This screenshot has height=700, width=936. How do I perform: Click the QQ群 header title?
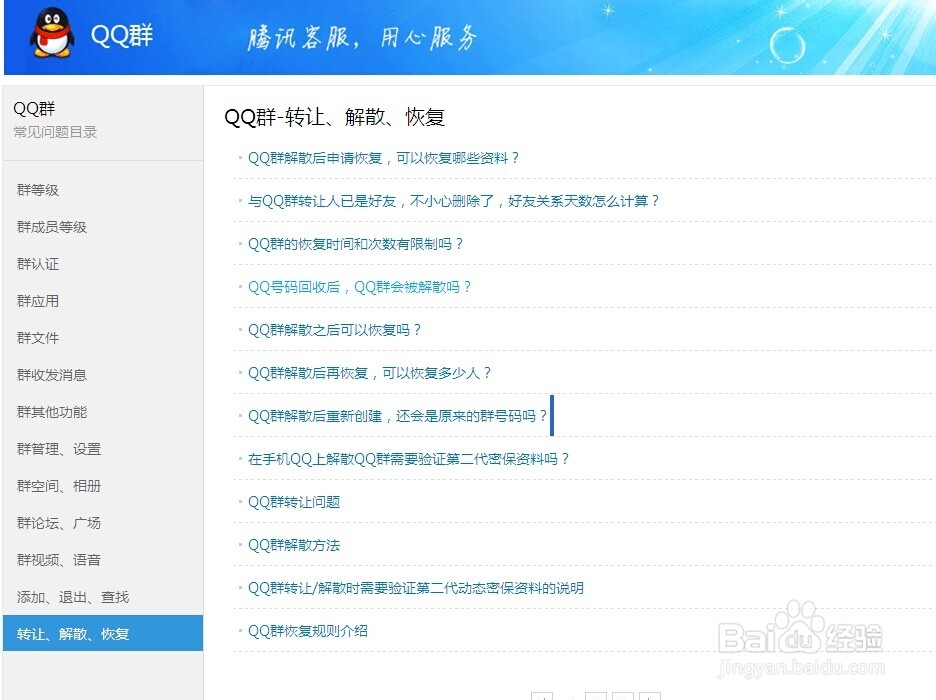[122, 35]
